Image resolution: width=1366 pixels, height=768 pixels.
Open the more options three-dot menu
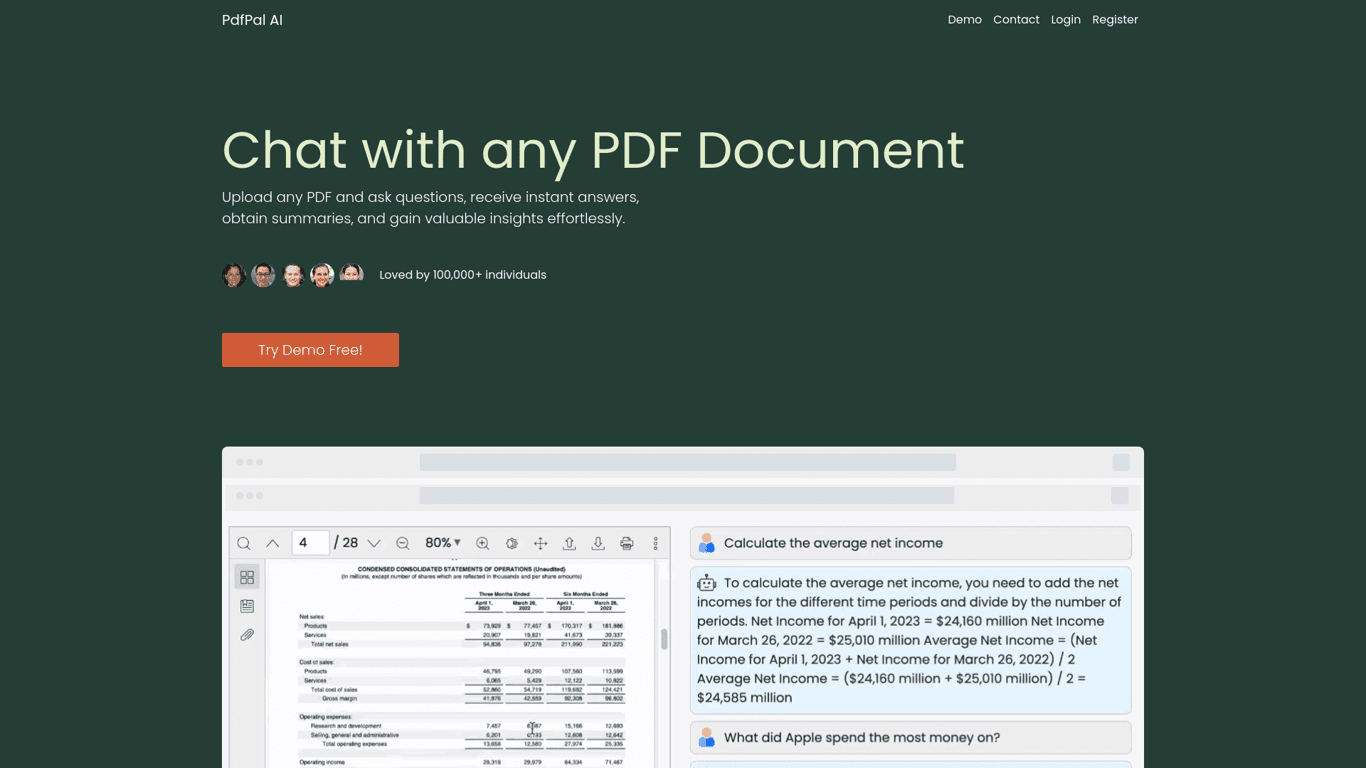coord(656,543)
